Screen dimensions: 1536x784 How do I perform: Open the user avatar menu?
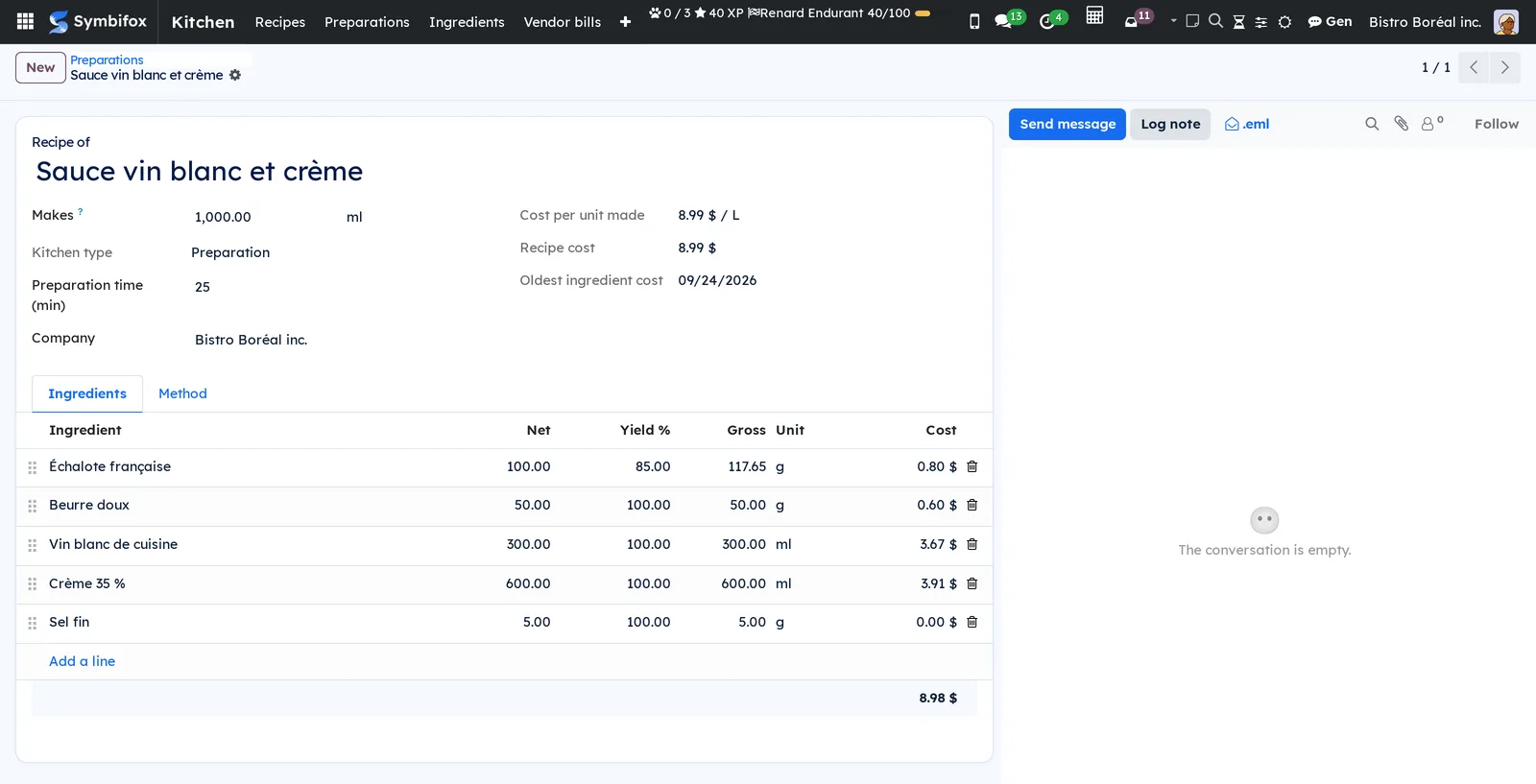pyautogui.click(x=1506, y=21)
